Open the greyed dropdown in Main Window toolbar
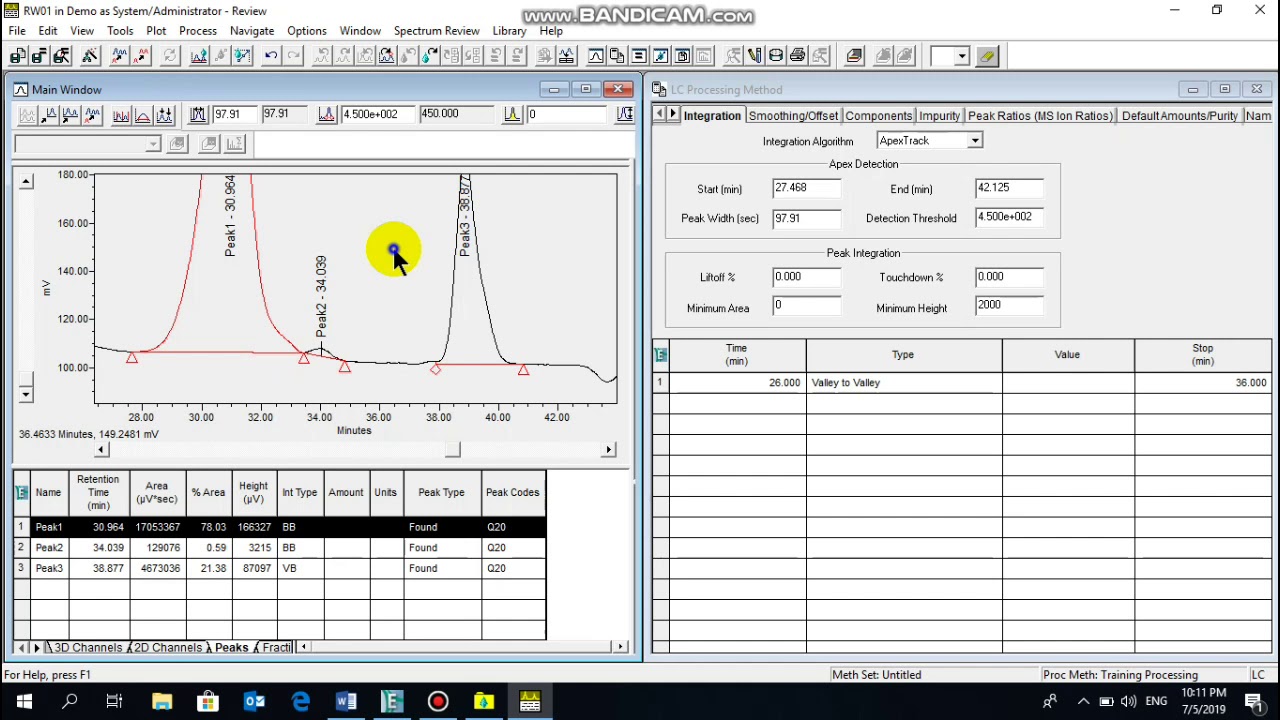This screenshot has width=1280, height=720. (152, 144)
